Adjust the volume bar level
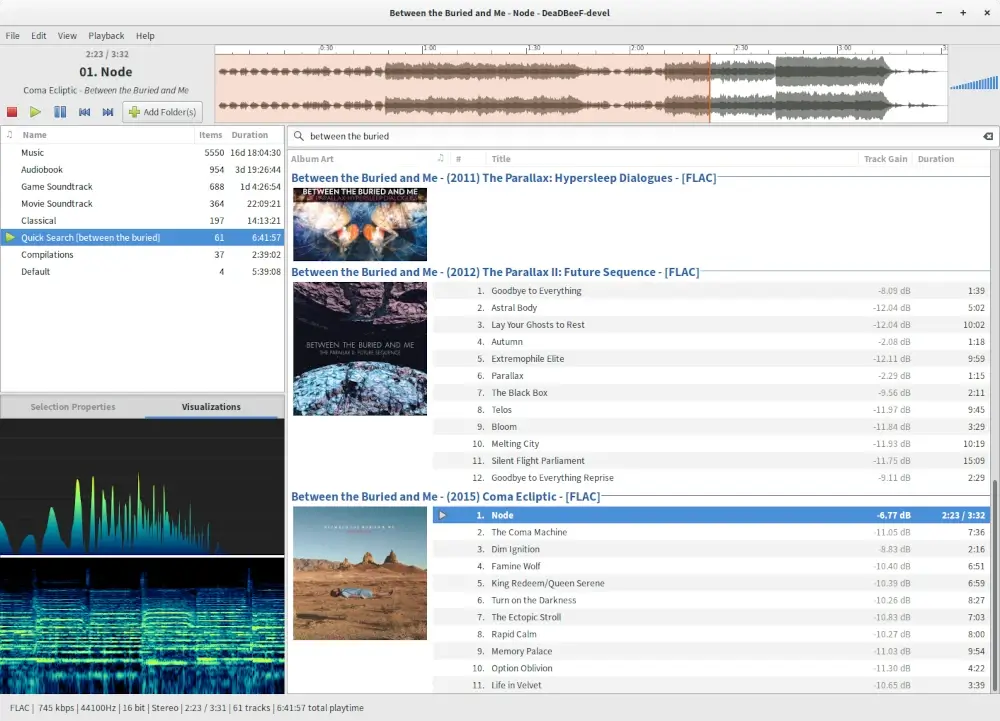The image size is (1000, 721). point(972,83)
